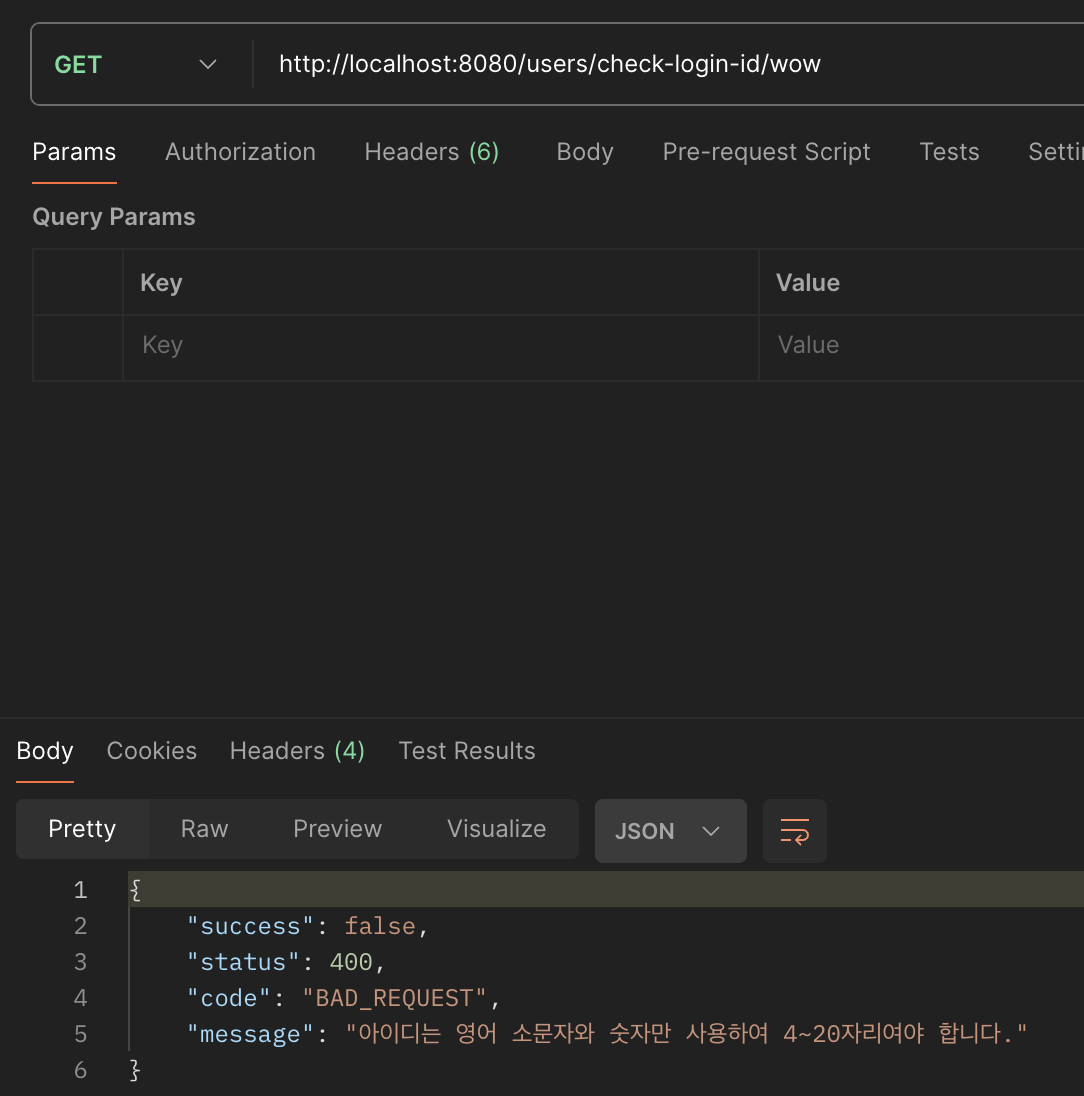1084x1096 pixels.
Task: Click the closing brace on line 6
Action: [136, 1070]
